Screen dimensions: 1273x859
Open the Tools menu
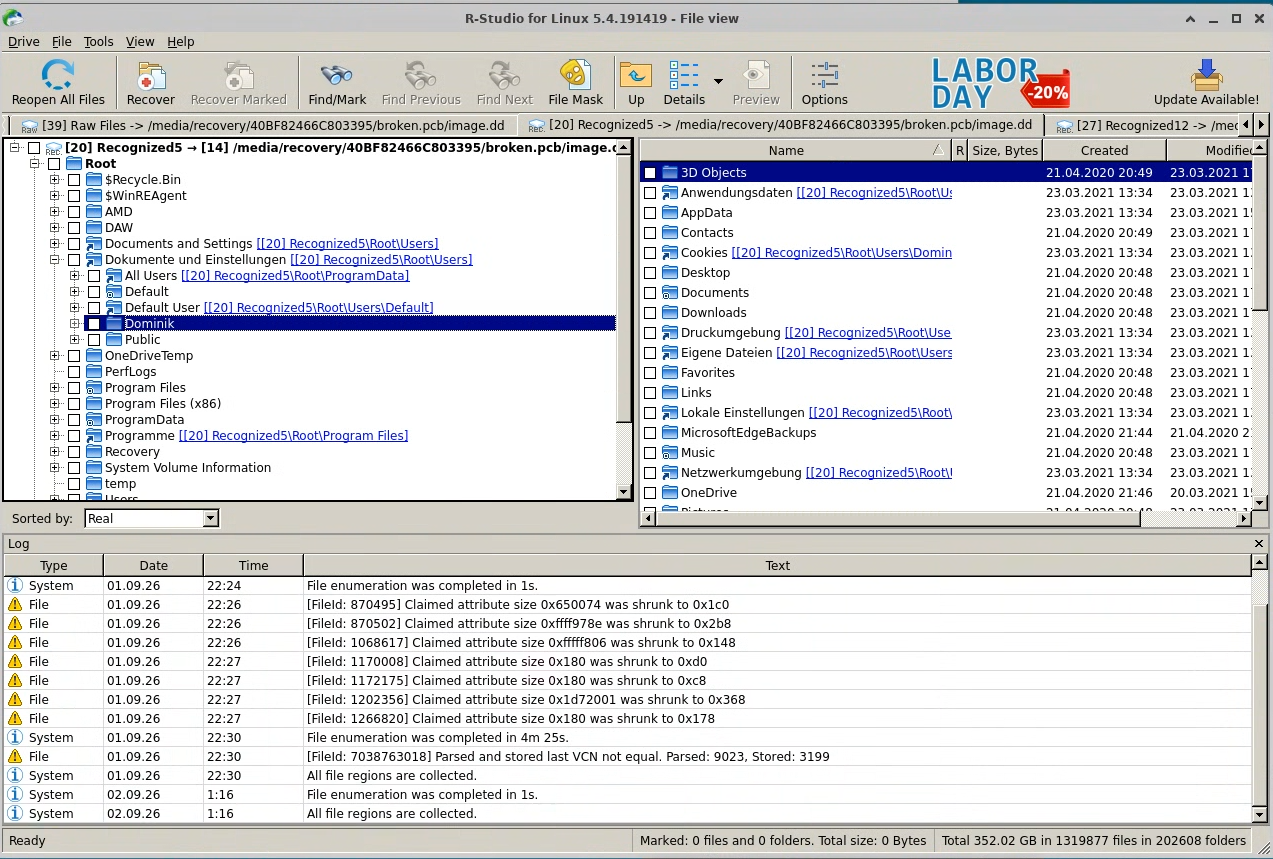click(98, 41)
